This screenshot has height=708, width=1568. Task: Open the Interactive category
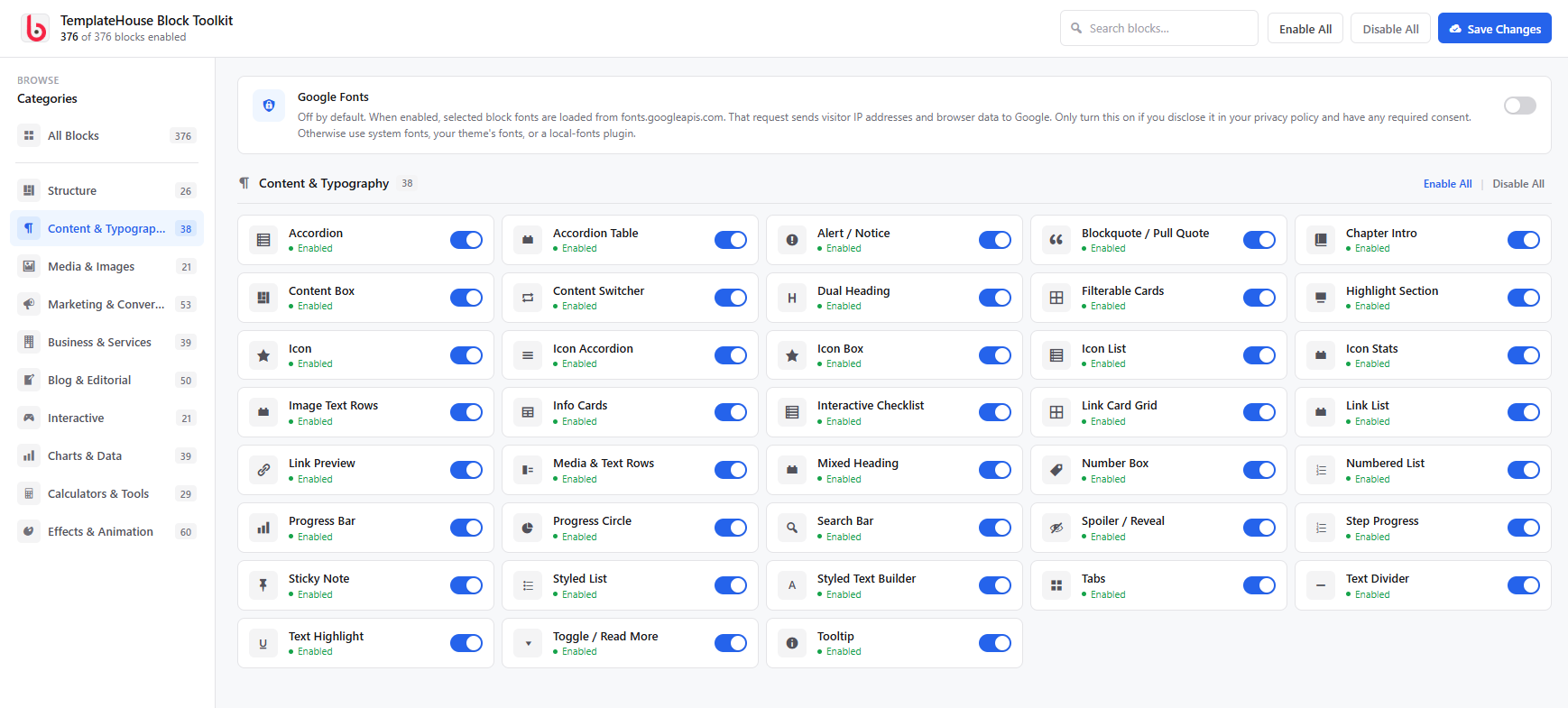tap(106, 418)
